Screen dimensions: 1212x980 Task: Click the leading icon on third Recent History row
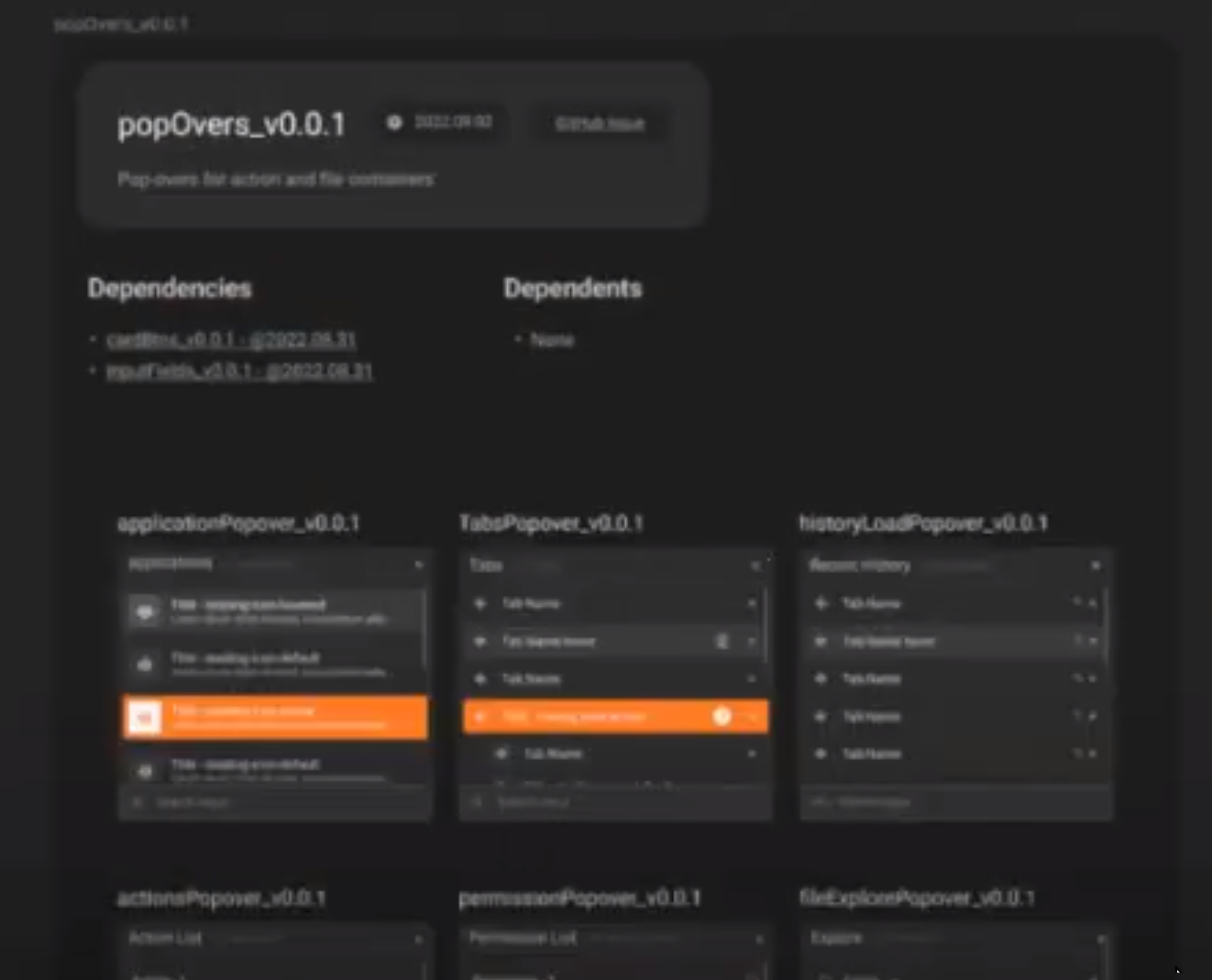(821, 678)
